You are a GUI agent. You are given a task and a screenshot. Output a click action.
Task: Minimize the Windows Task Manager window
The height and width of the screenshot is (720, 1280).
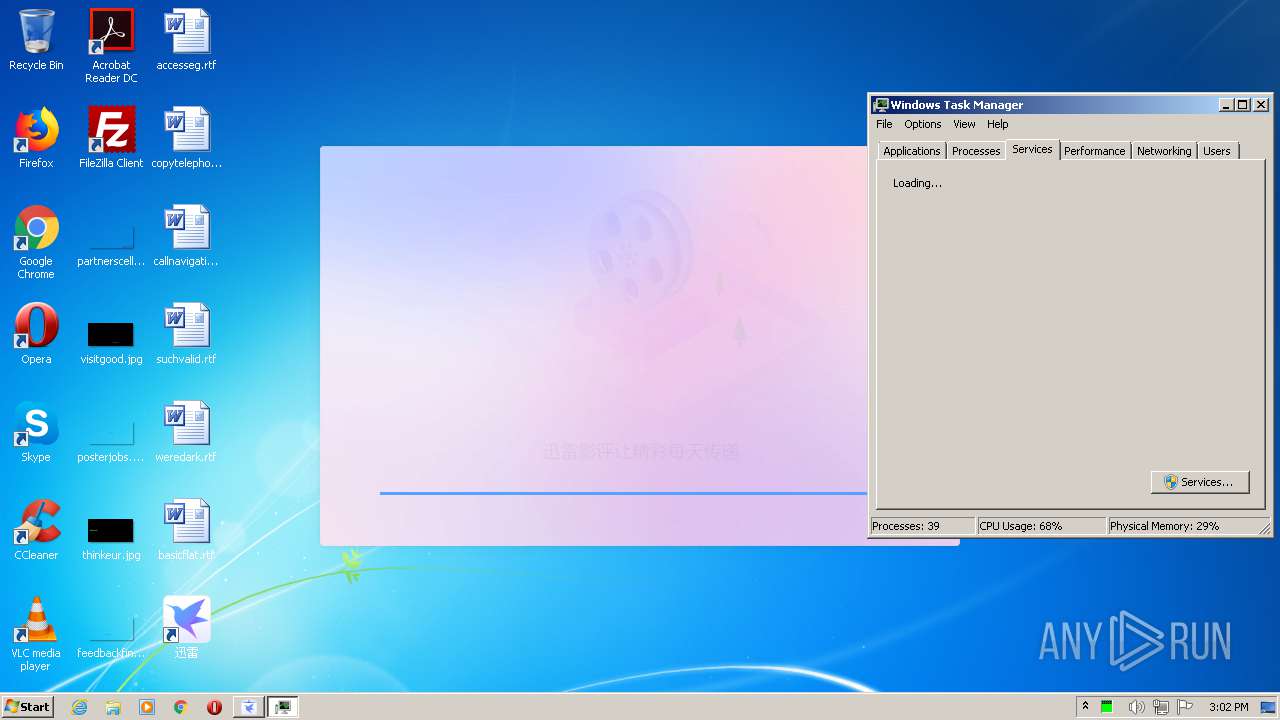coord(1226,105)
